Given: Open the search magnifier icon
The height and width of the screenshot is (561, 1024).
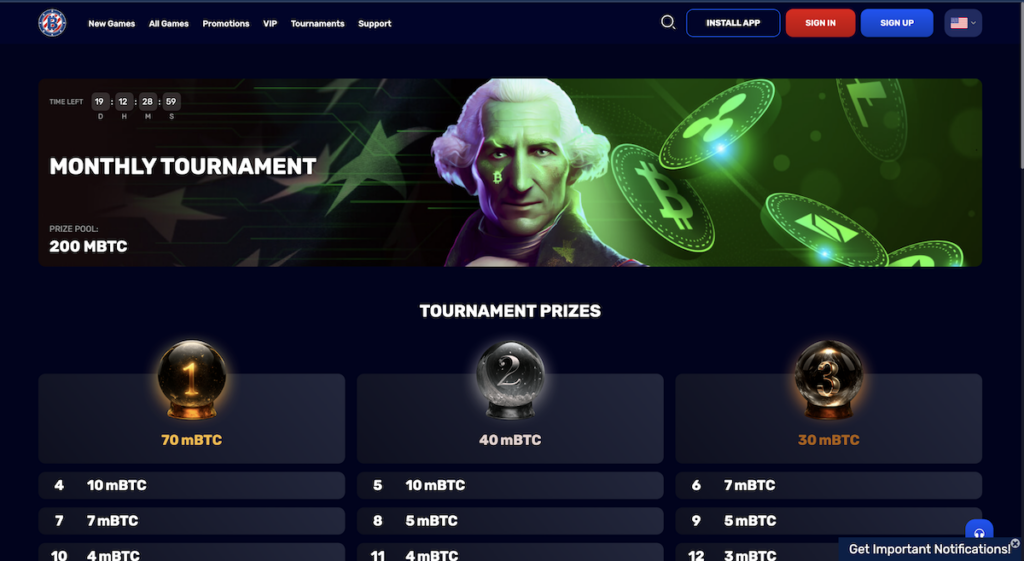Looking at the screenshot, I should point(667,23).
